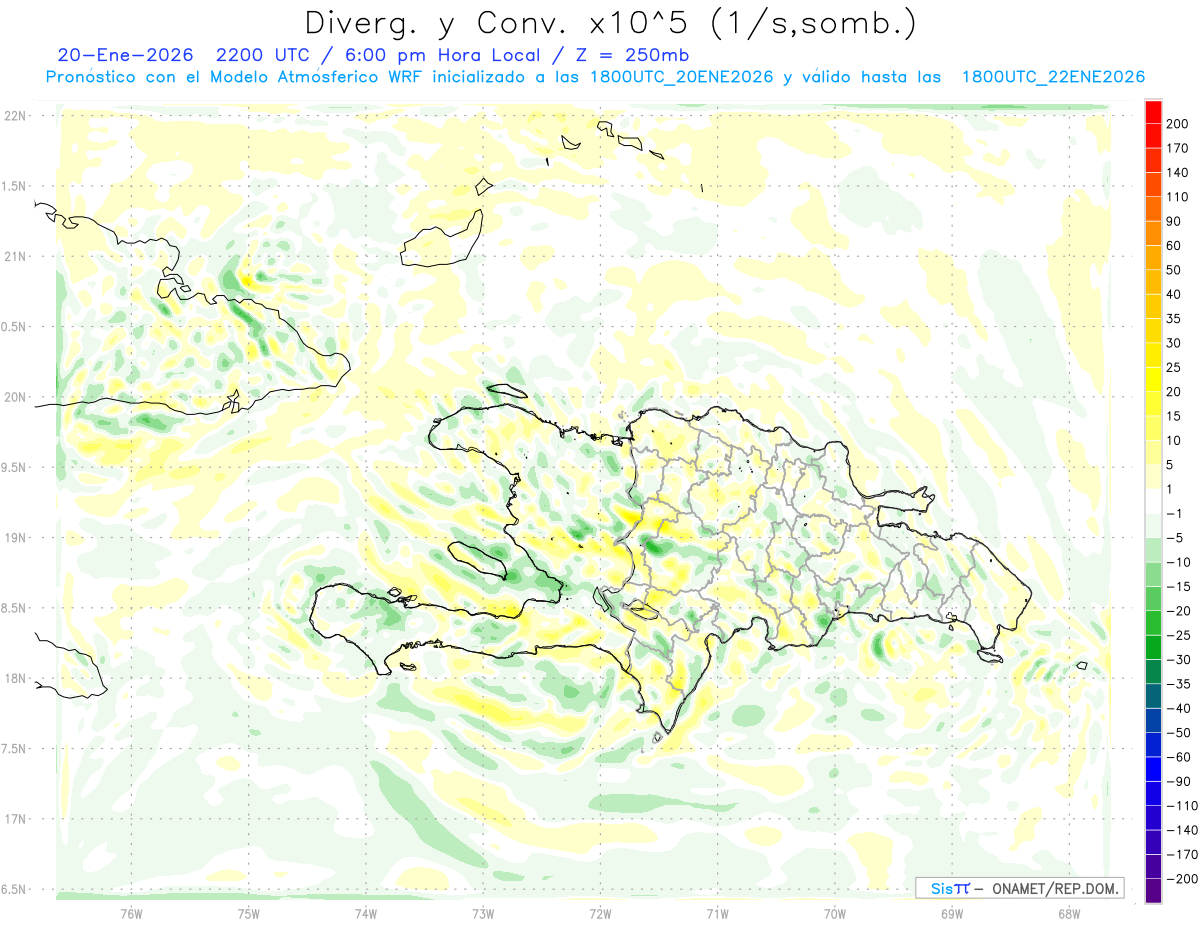Click the white color bar segment between 1 and -1

pyautogui.click(x=1153, y=501)
